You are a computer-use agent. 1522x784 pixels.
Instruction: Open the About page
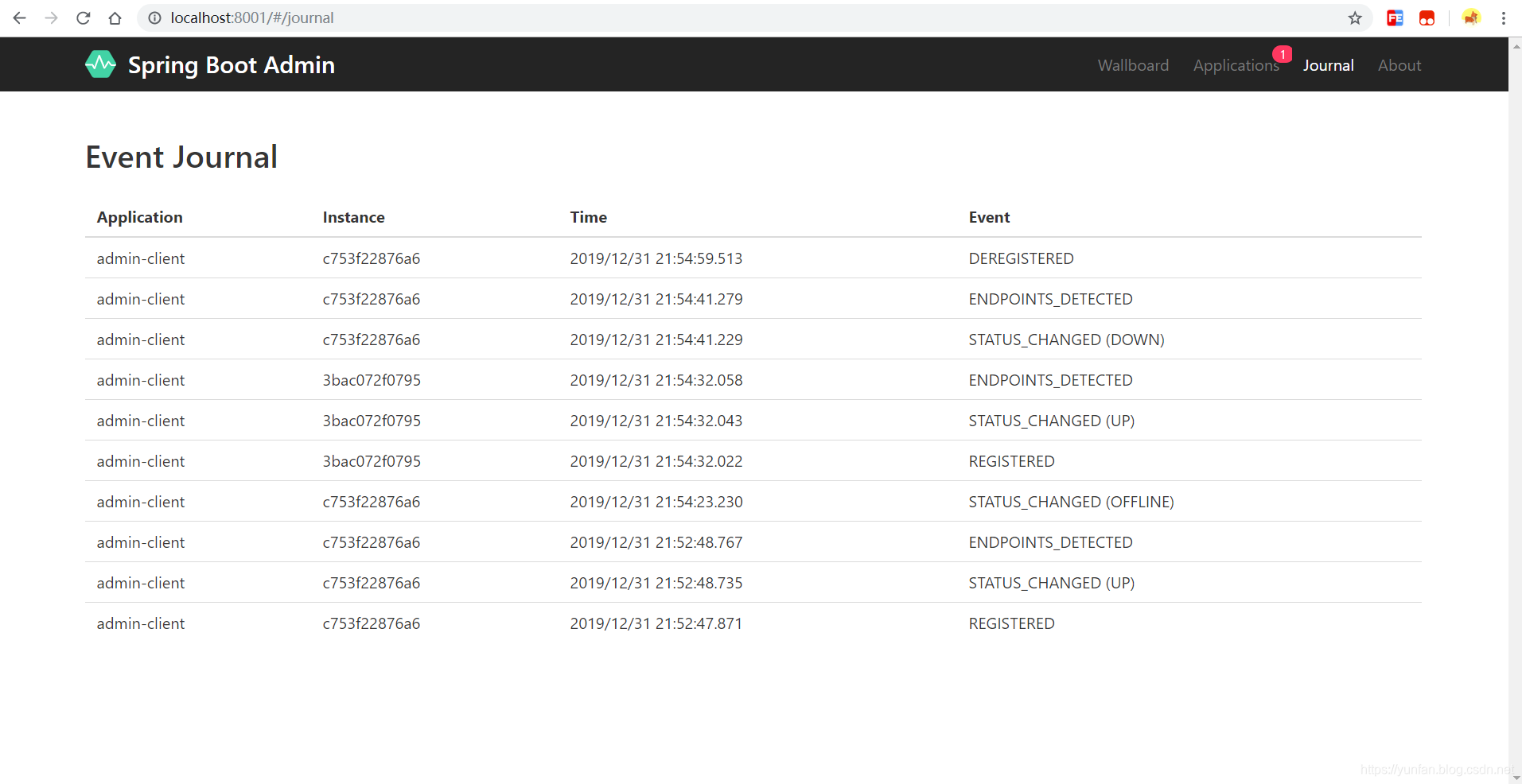1399,65
